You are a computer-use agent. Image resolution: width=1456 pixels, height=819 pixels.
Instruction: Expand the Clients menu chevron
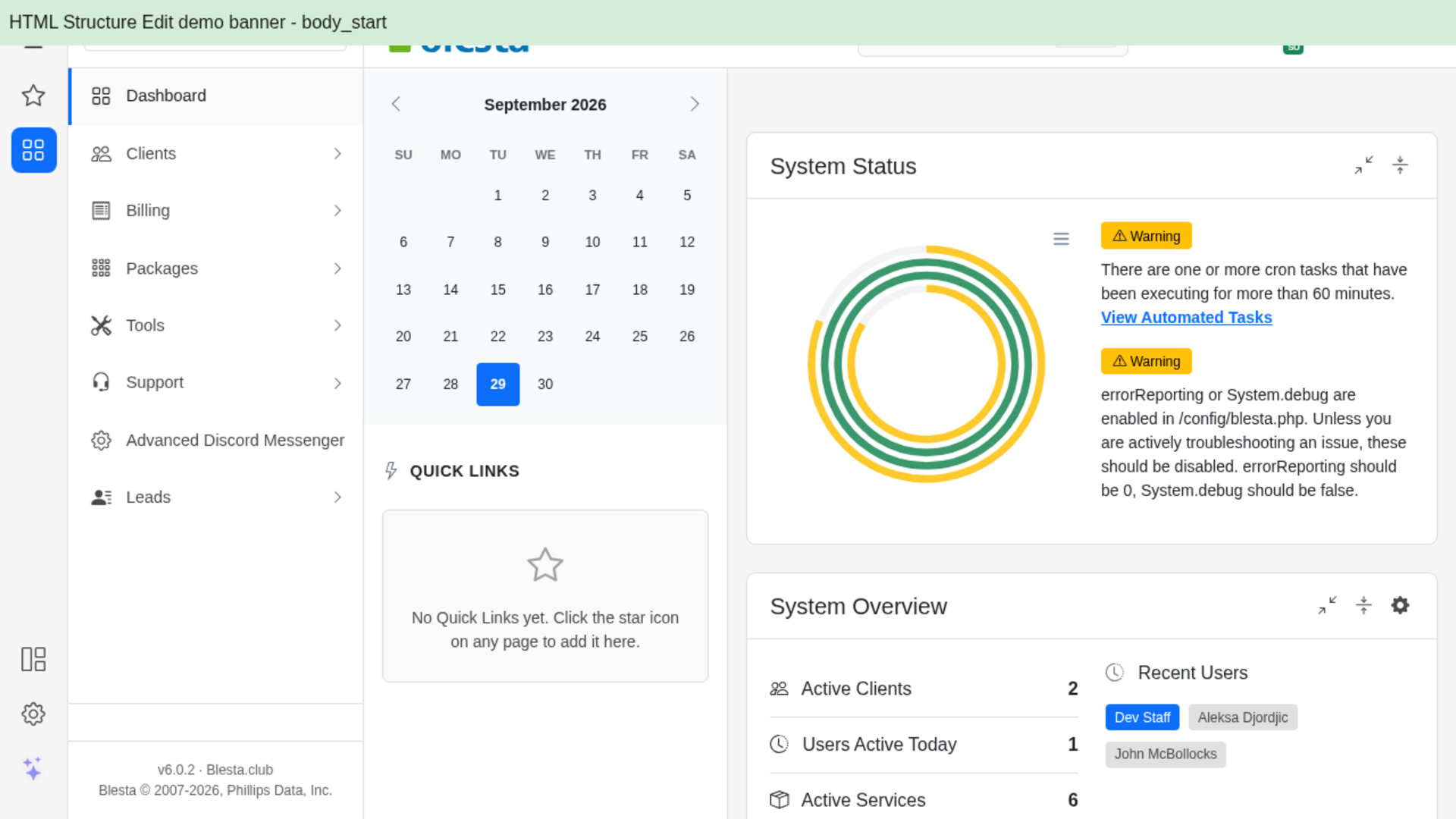pyautogui.click(x=337, y=154)
